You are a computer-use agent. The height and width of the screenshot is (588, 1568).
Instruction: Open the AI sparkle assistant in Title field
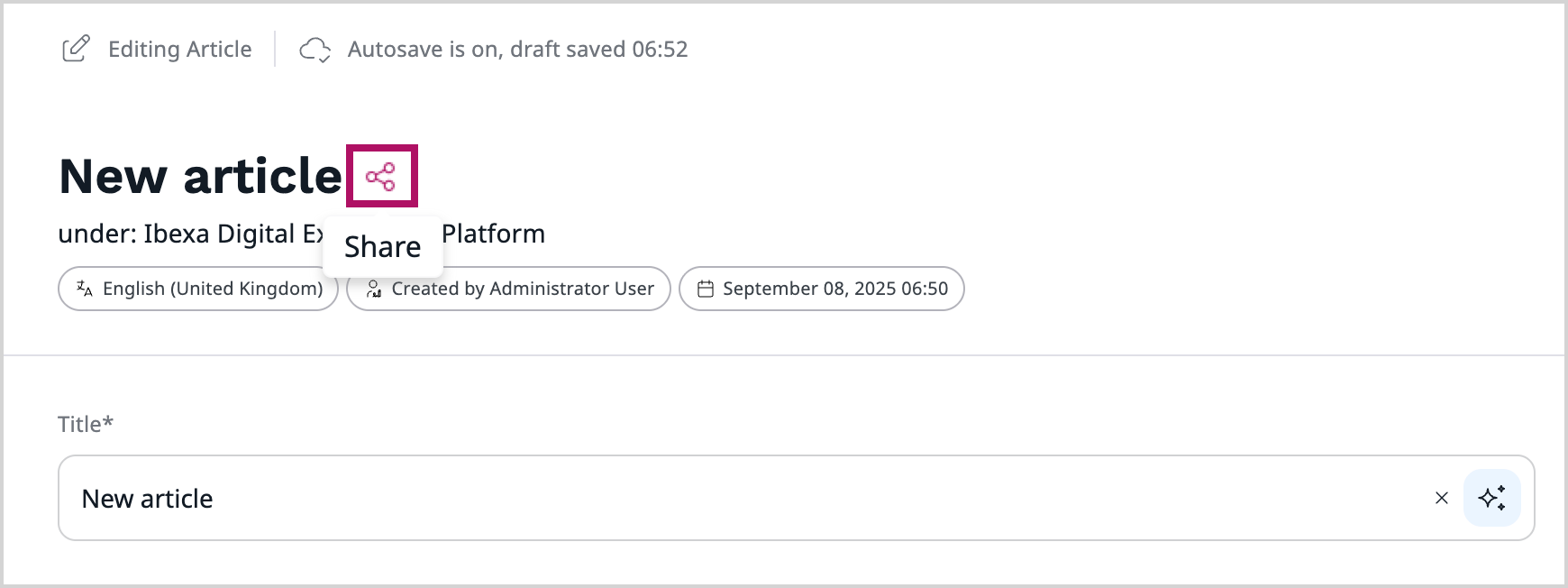(1491, 498)
